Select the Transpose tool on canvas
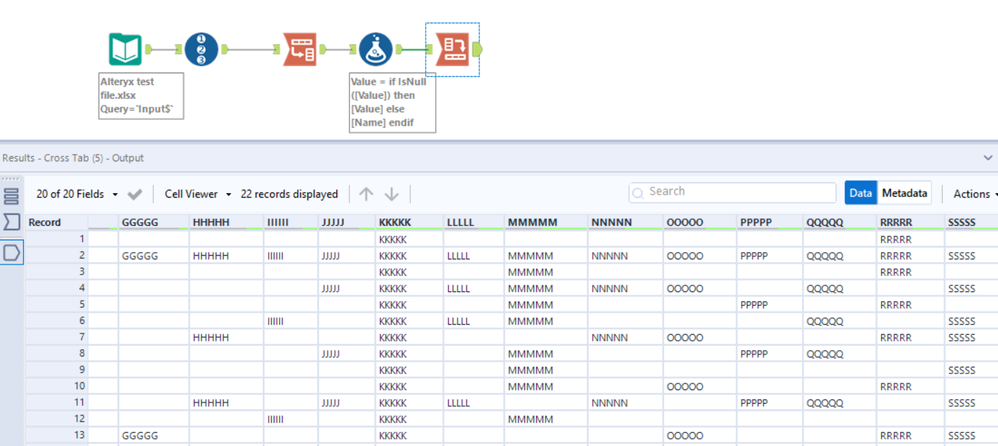Image resolution: width=998 pixels, height=446 pixels. pos(299,50)
